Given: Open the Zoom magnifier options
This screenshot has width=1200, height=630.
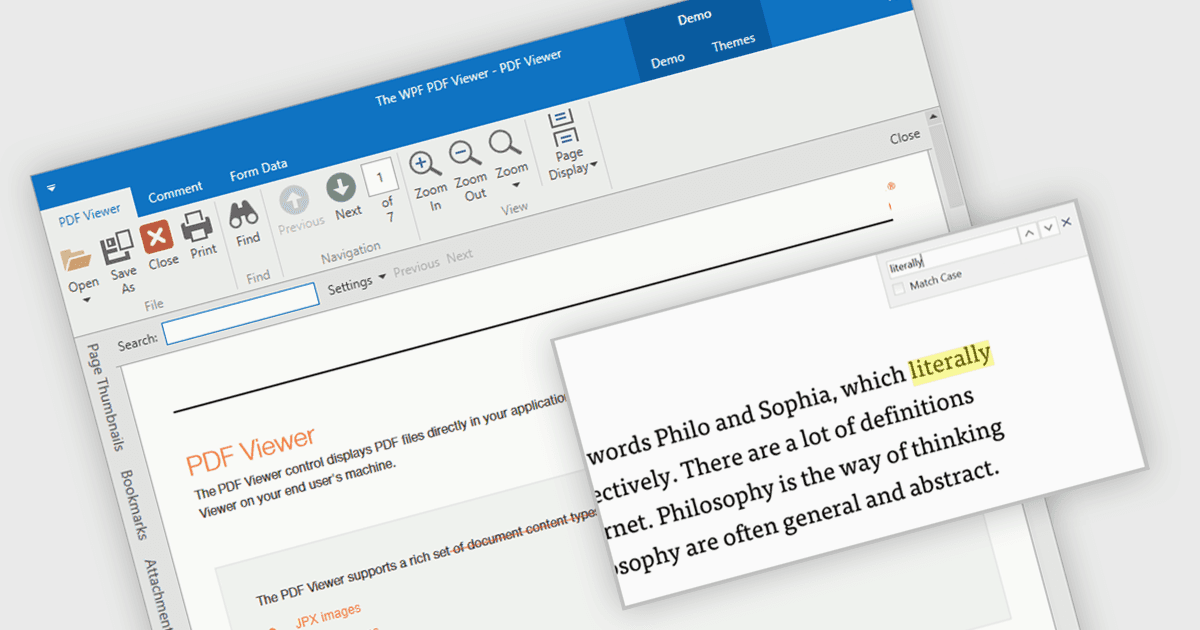Looking at the screenshot, I should point(505,144).
